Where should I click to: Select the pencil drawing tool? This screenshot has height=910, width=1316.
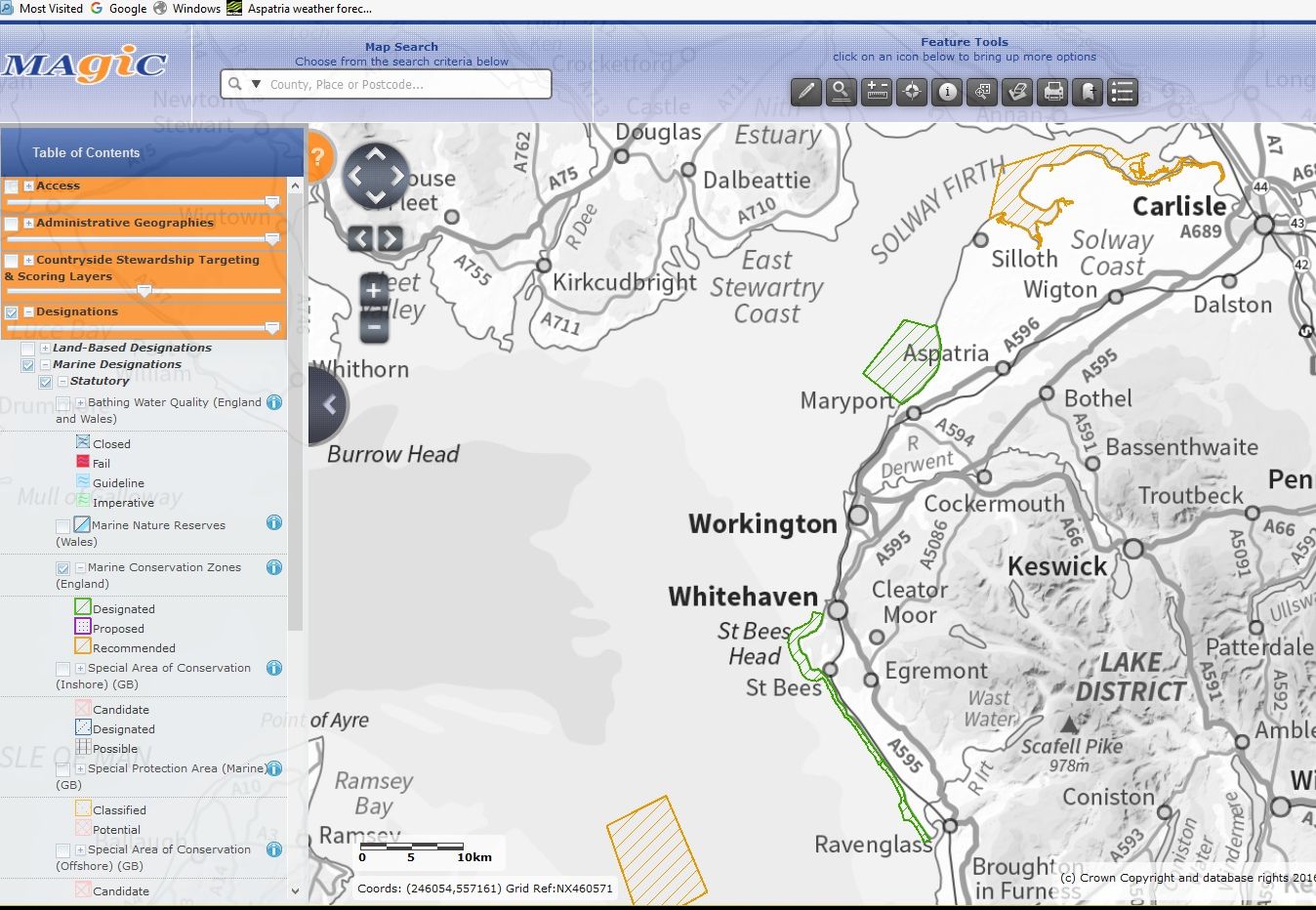pos(805,92)
